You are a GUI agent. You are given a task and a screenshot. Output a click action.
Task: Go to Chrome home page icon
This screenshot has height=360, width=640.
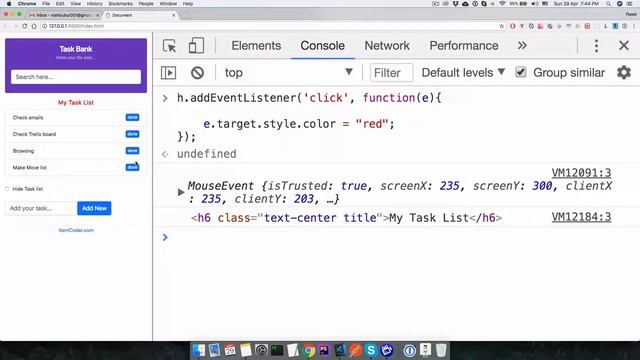coord(34,26)
